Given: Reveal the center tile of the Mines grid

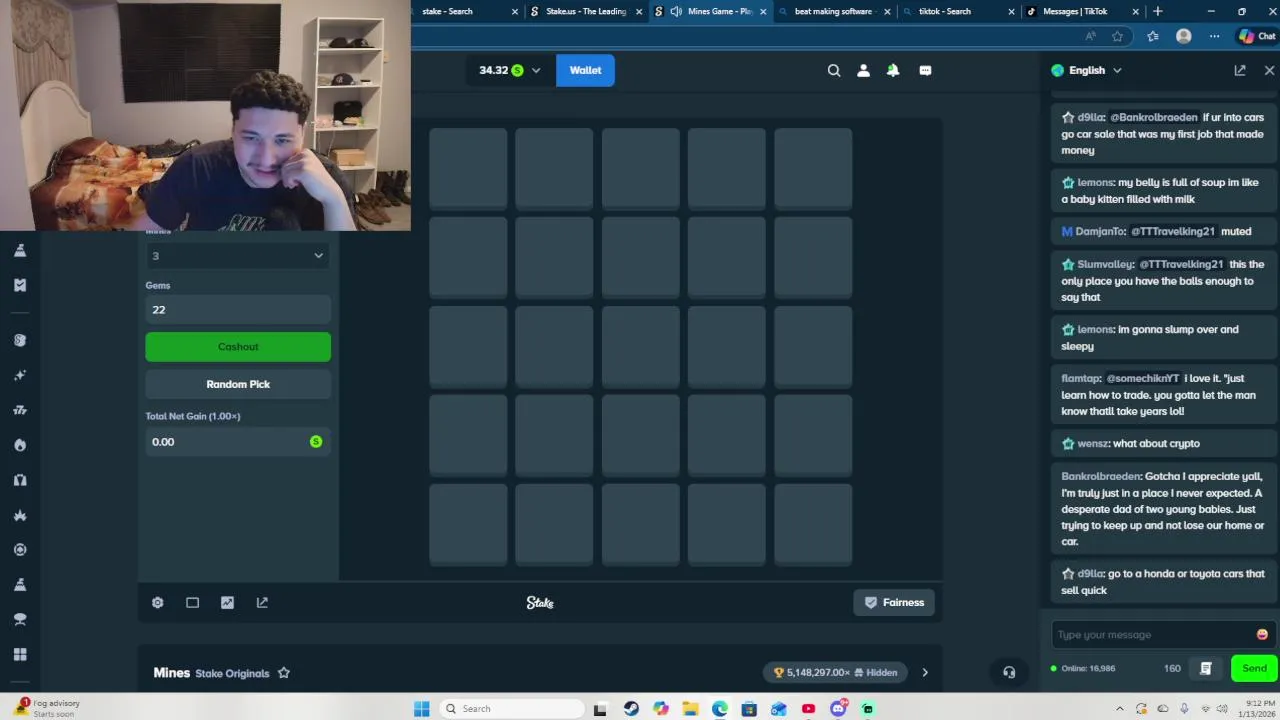Looking at the screenshot, I should pyautogui.click(x=640, y=346).
